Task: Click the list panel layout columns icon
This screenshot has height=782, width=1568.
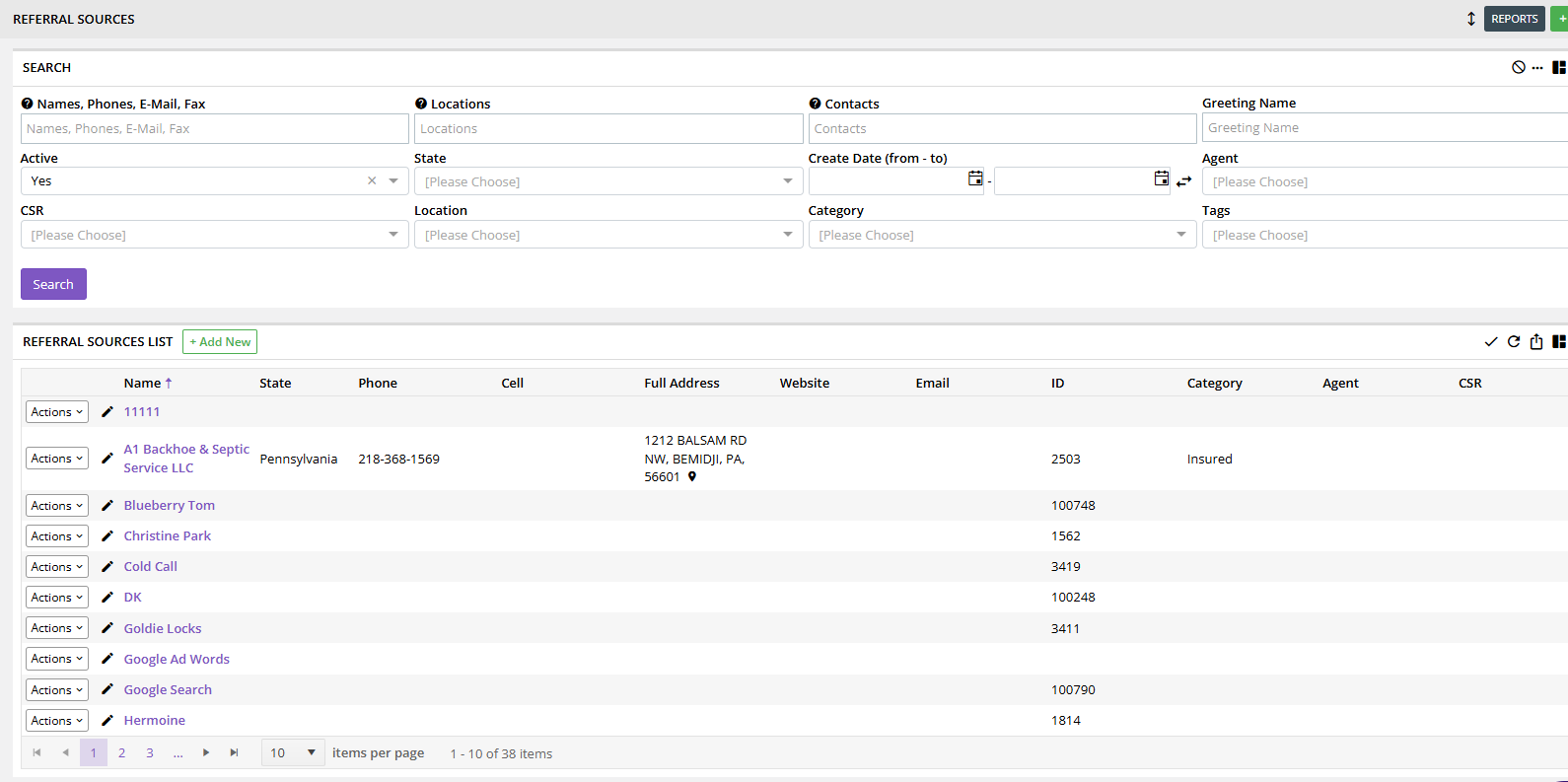Action: coord(1559,341)
